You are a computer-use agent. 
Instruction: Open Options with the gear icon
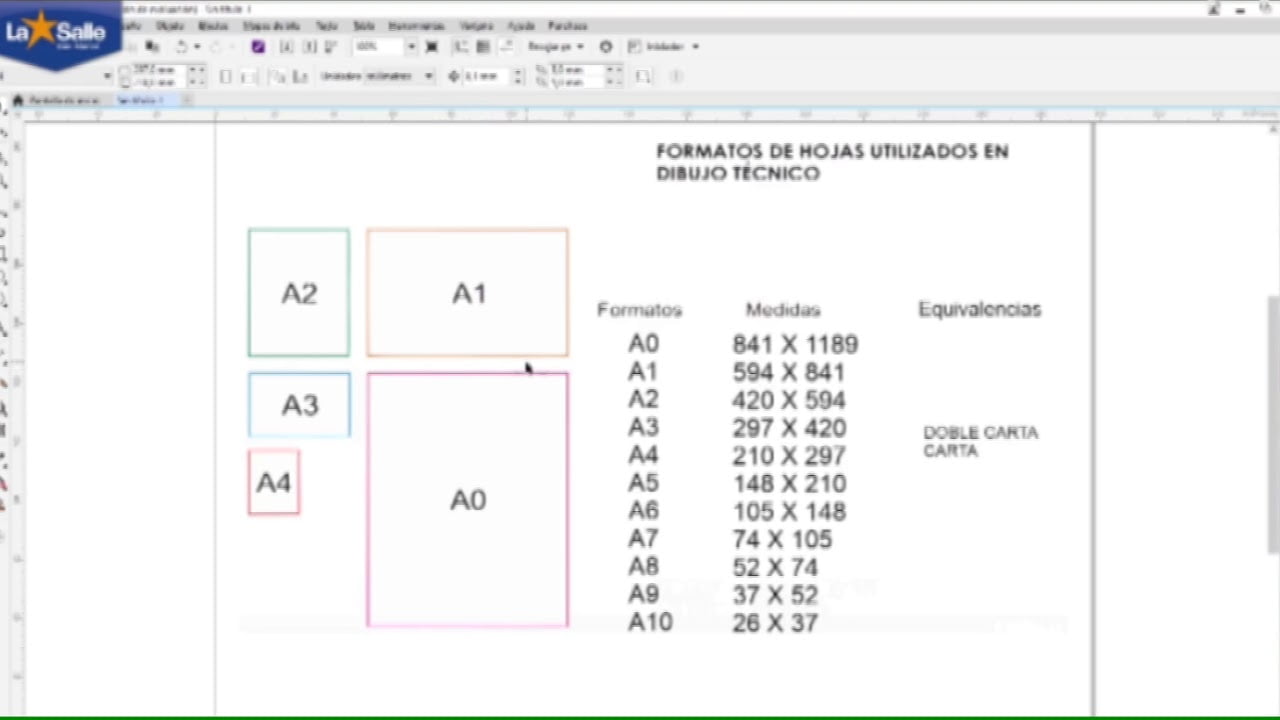click(x=606, y=47)
